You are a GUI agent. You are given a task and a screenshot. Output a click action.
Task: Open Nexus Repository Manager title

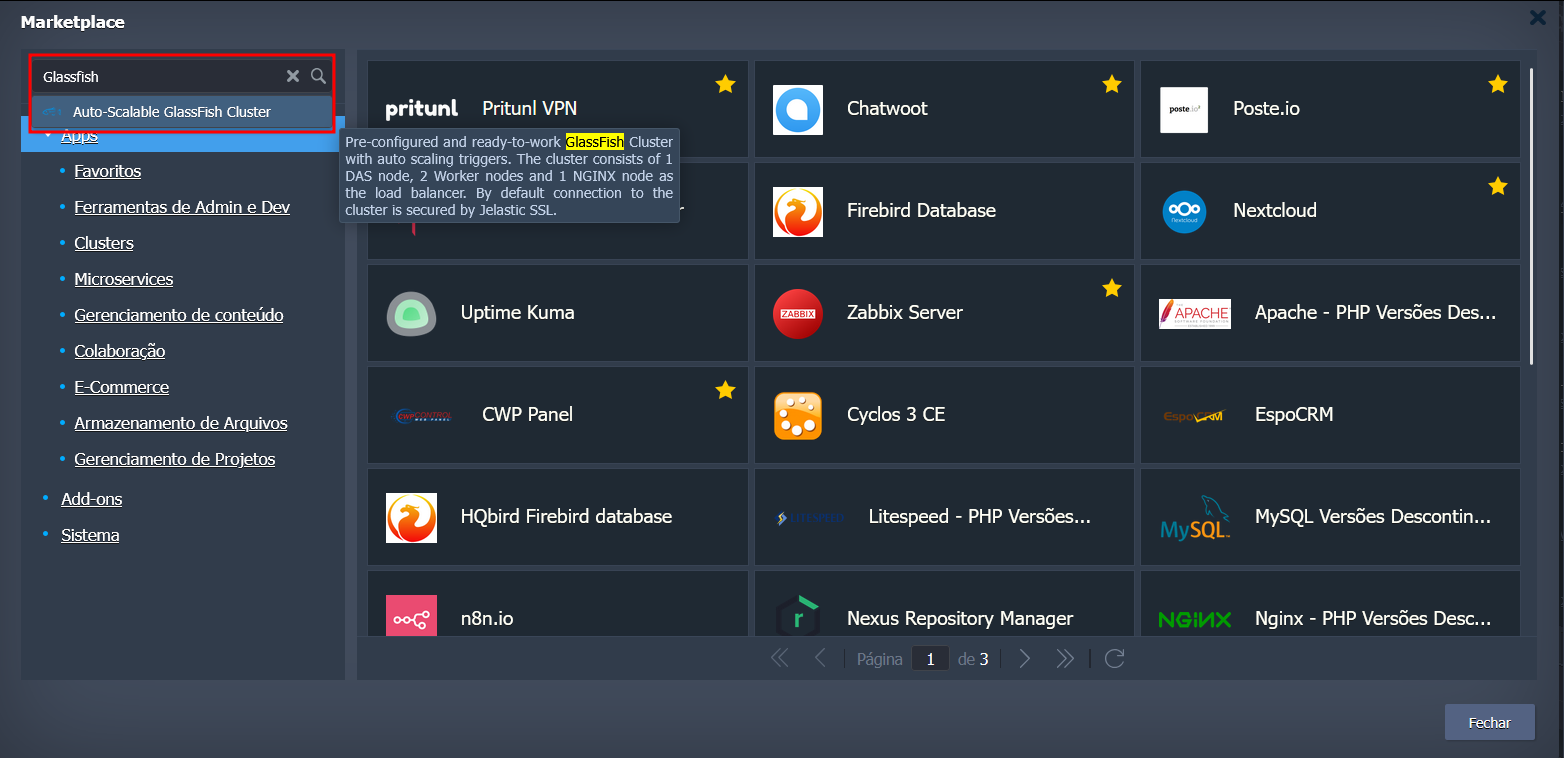[960, 619]
